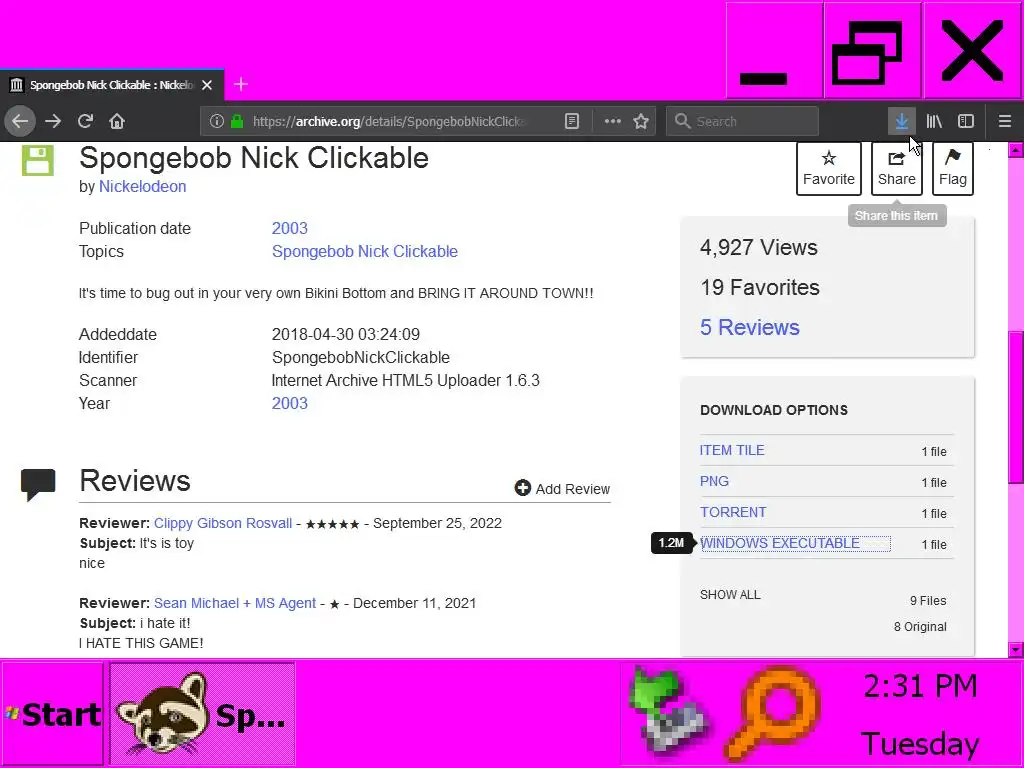
Task: Show site information via the info icon
Action: pyautogui.click(x=217, y=121)
